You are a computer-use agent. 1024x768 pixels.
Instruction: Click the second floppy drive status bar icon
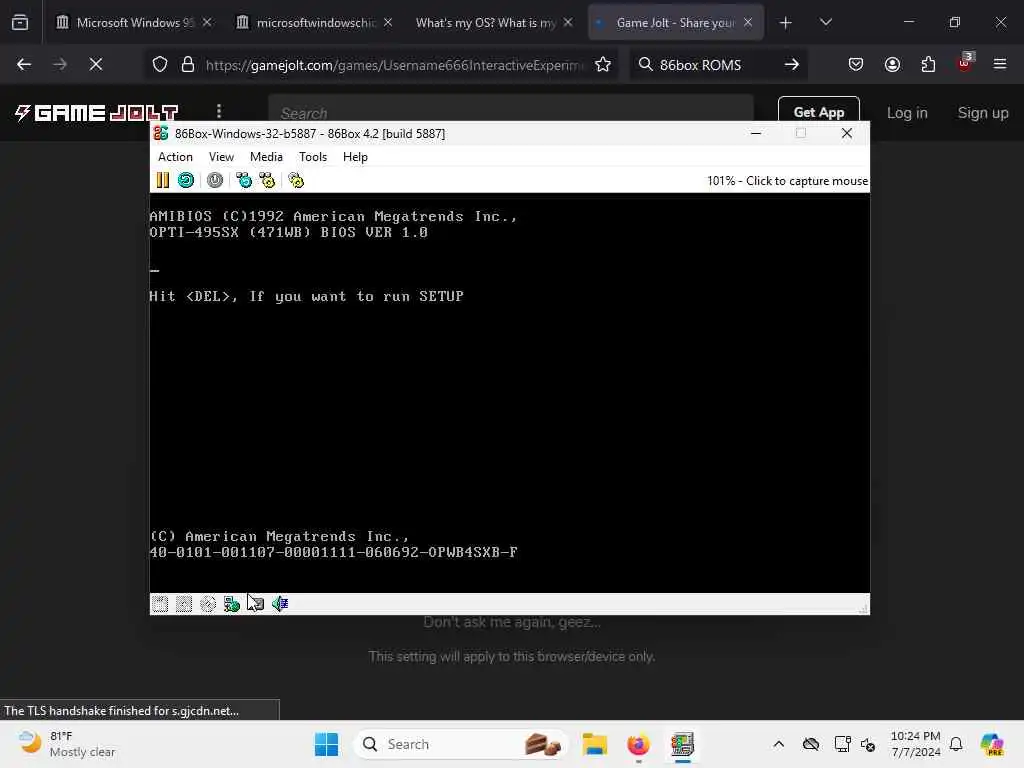point(184,604)
